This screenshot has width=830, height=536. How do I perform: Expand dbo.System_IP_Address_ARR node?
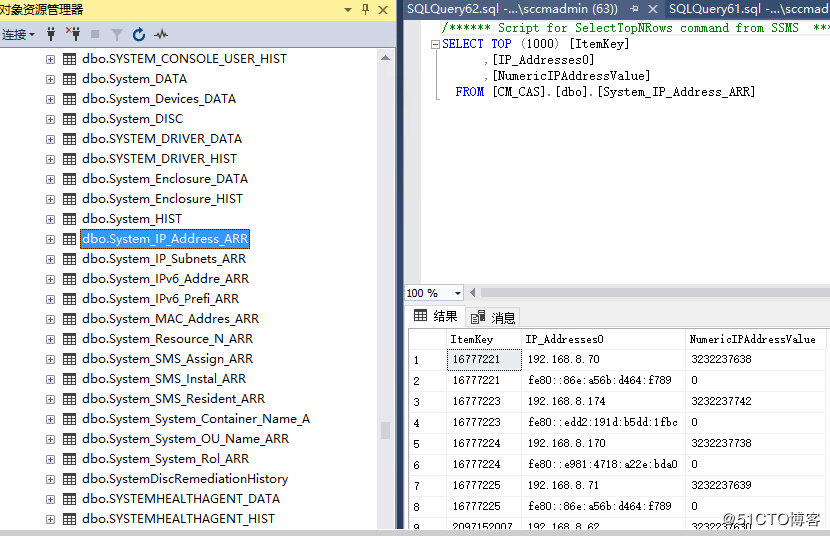click(x=50, y=239)
